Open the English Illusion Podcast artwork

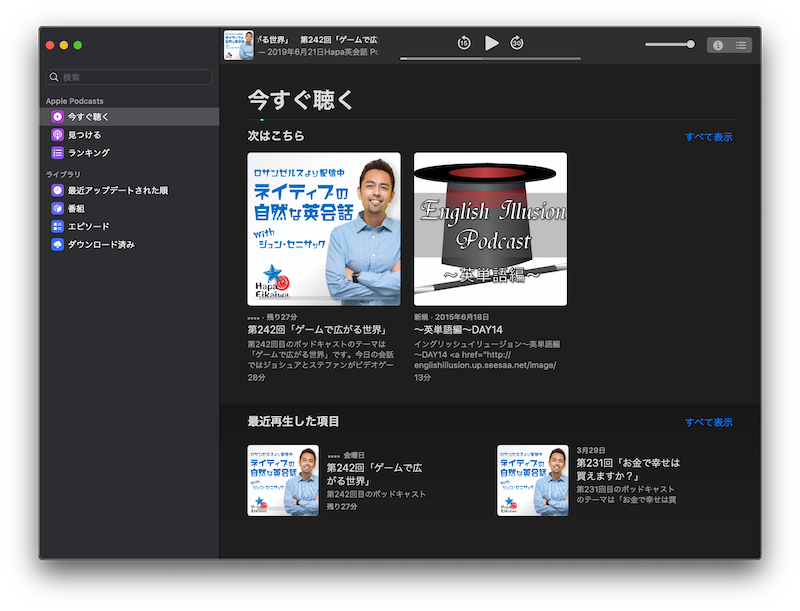(x=490, y=229)
